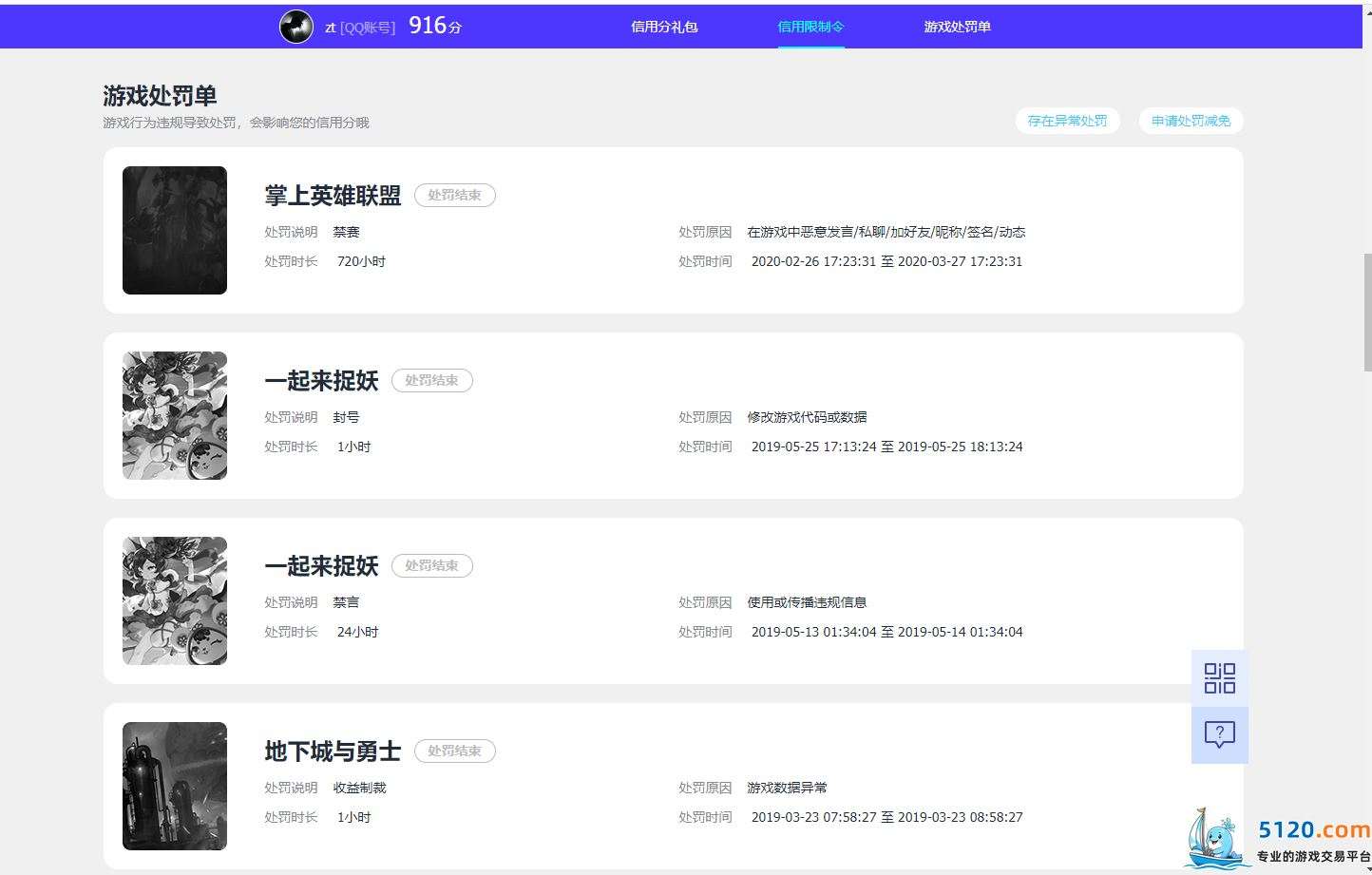The image size is (1372, 875).
Task: Click the 游戏处罚单 page heading
Action: 160,96
